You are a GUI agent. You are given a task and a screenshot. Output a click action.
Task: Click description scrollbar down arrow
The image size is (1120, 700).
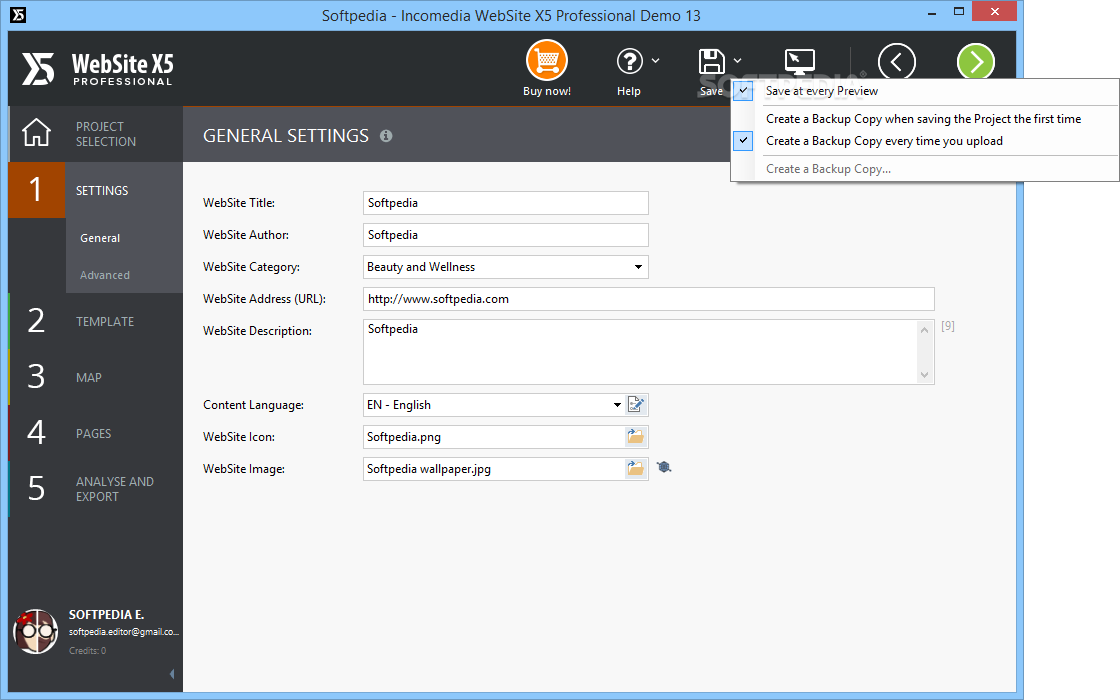925,375
